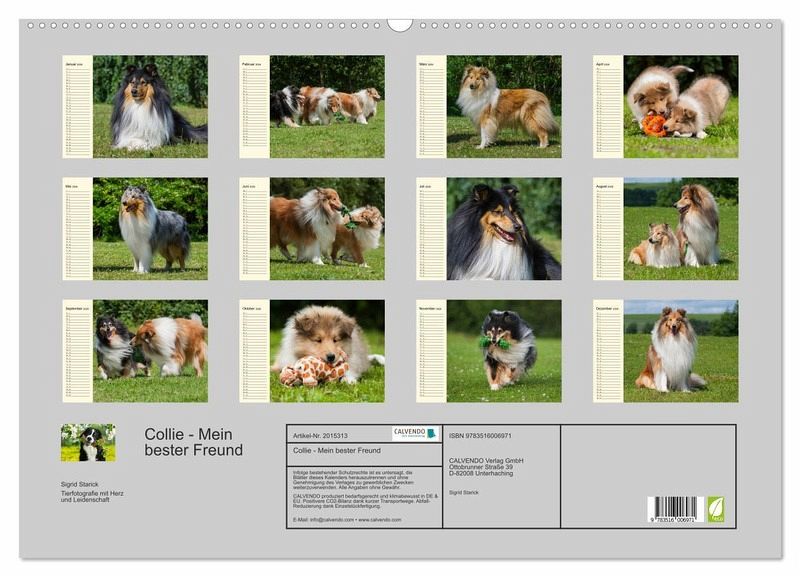Open the November collie carrying green toy
The height and width of the screenshot is (577, 800).
click(x=504, y=351)
